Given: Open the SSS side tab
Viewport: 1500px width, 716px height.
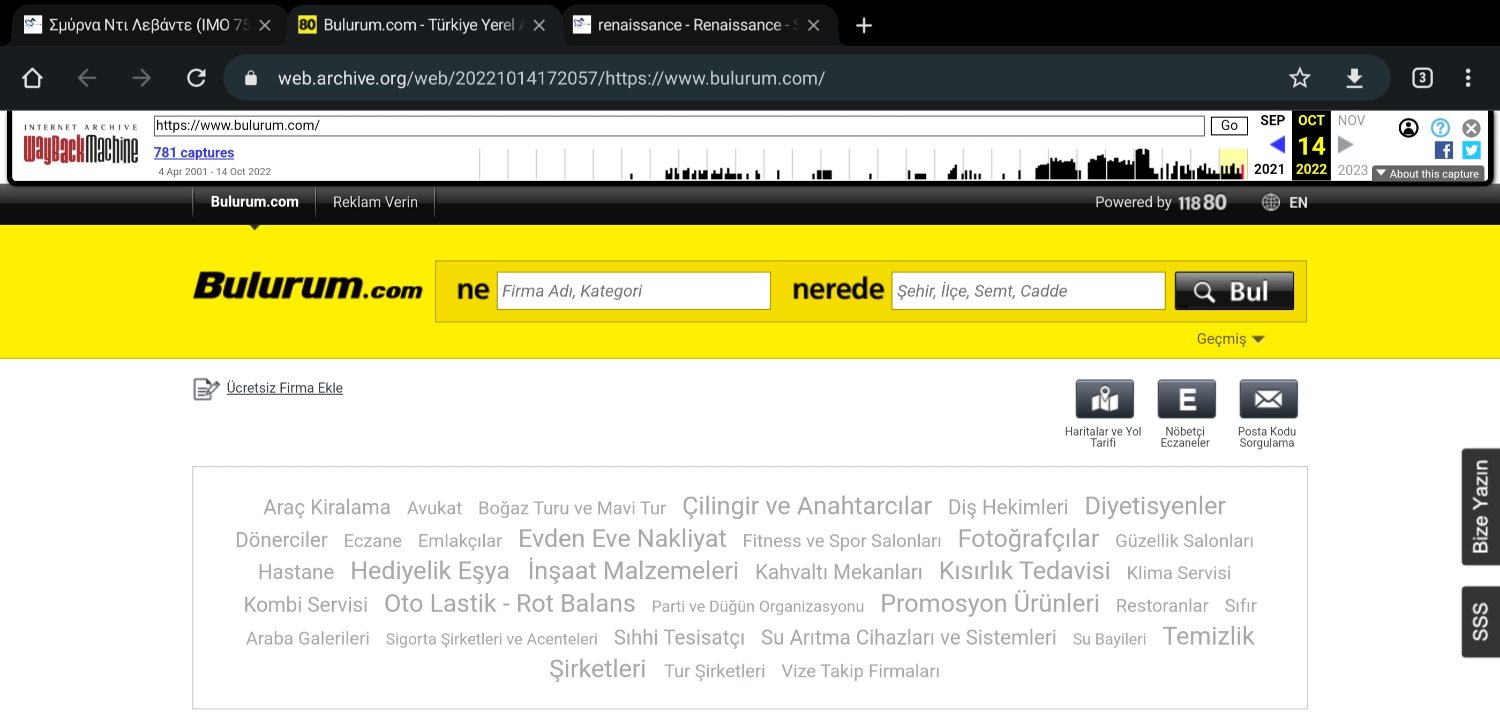Looking at the screenshot, I should (x=1481, y=622).
